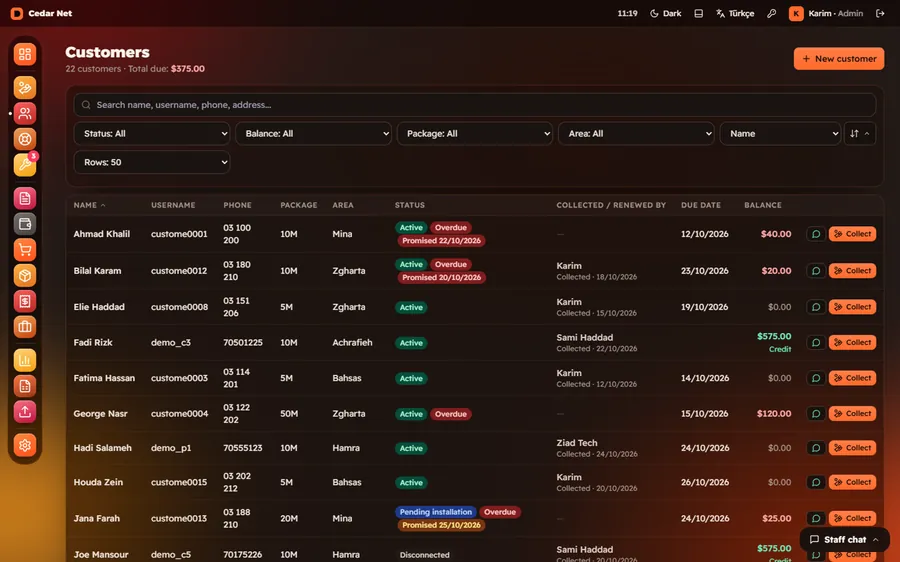
Task: Collect payment from Bilal Karam
Action: point(852,270)
